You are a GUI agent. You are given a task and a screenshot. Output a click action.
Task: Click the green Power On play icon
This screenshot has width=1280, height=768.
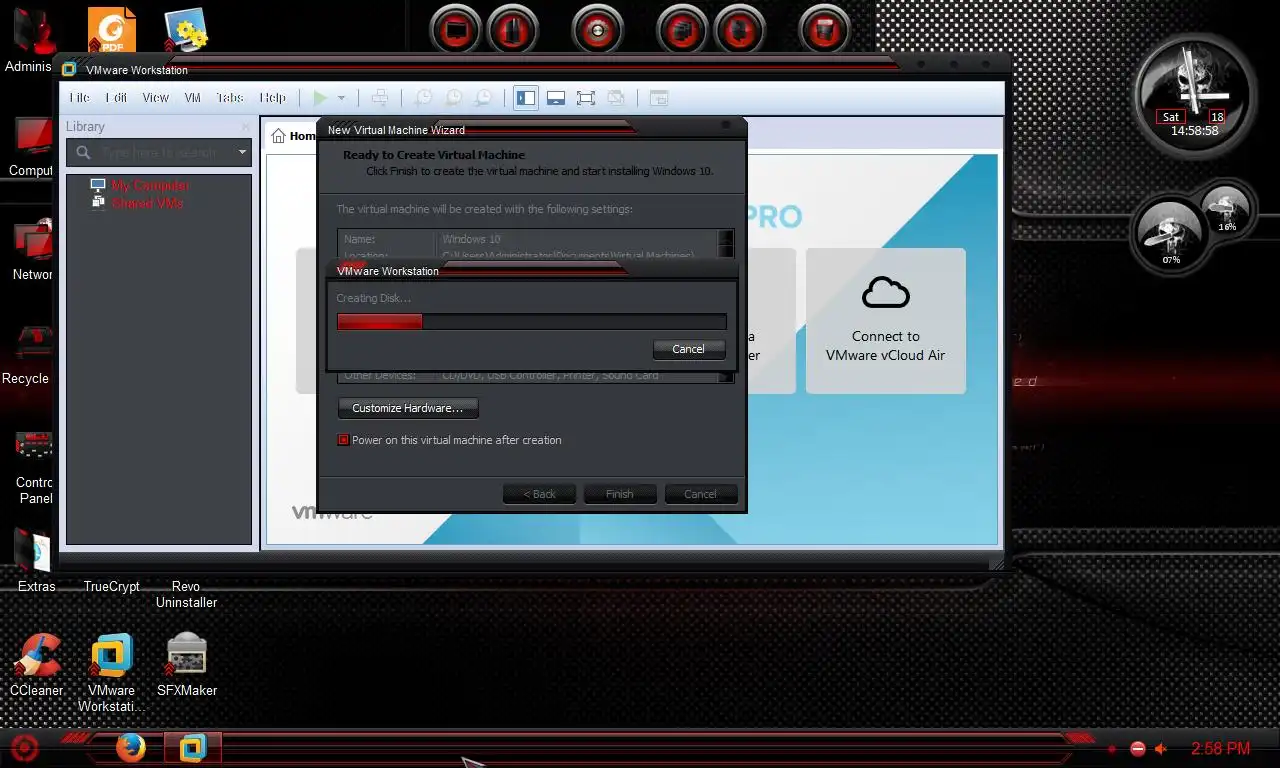320,98
